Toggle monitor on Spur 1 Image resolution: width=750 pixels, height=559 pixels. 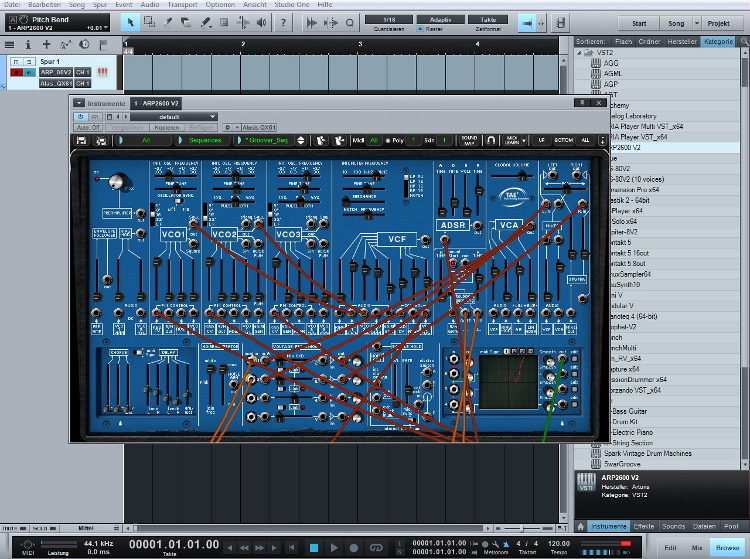[x=30, y=72]
